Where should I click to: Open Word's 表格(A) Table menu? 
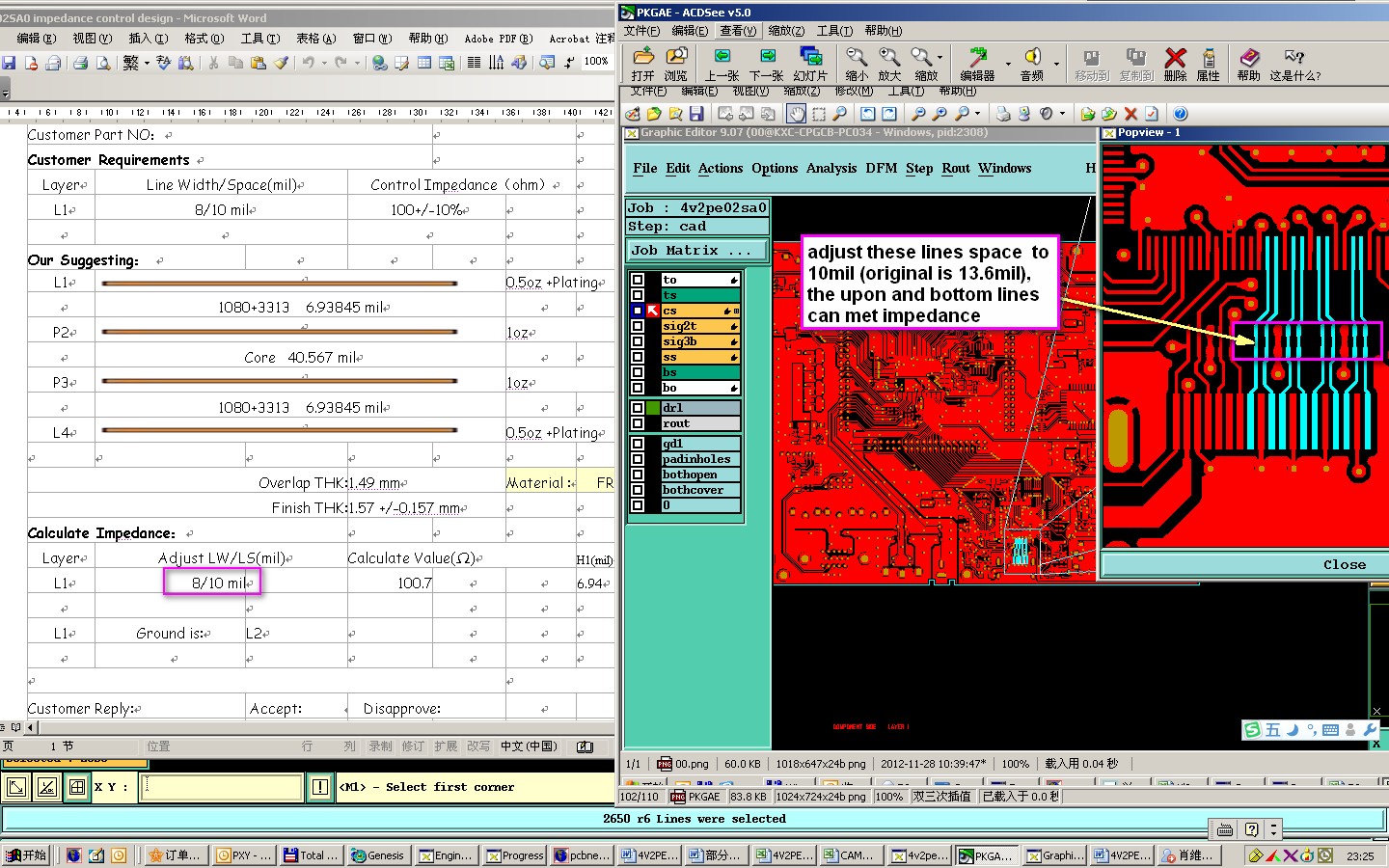pyautogui.click(x=315, y=39)
